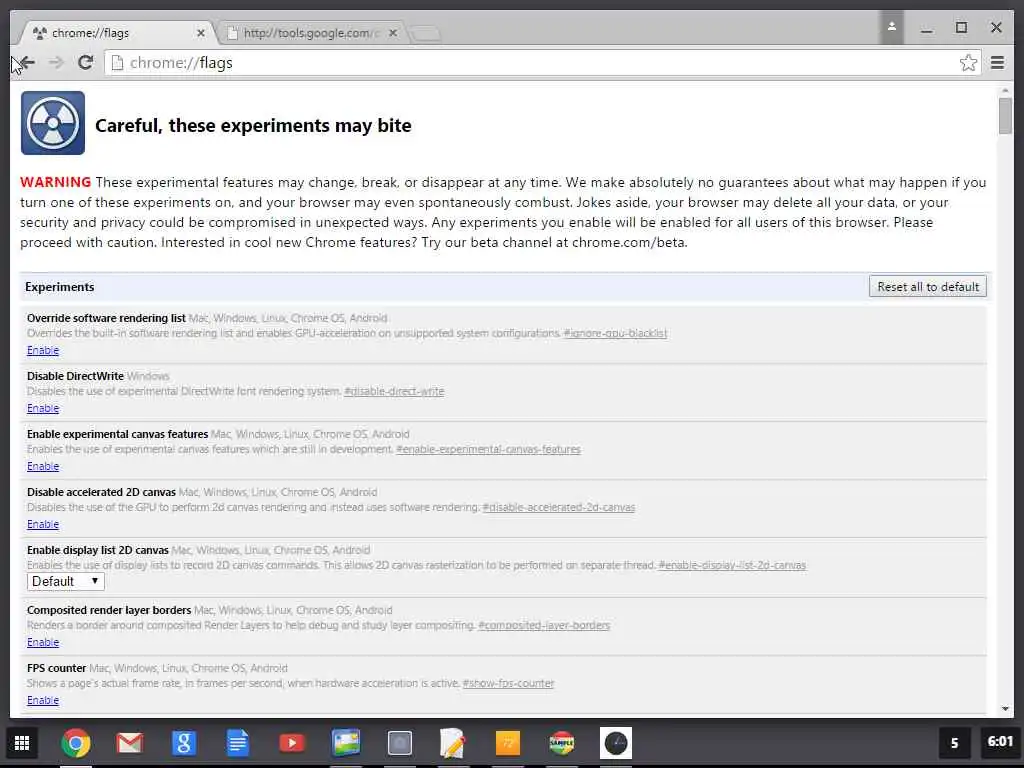Screen dimensions: 1024x768
Task: Click the #composited-layer-borders anchor link
Action: 544,626
